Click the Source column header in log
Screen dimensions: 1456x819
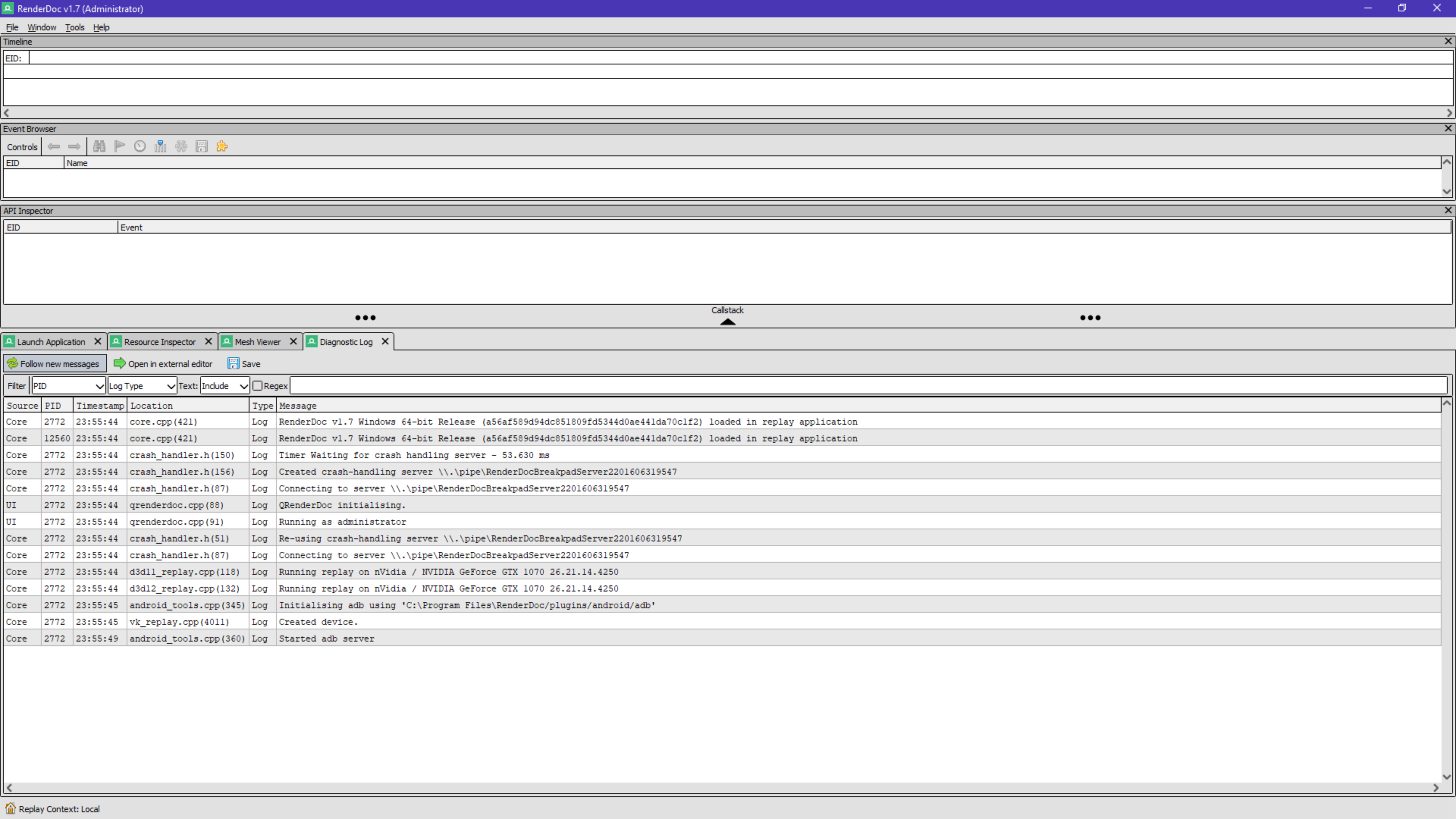(22, 405)
